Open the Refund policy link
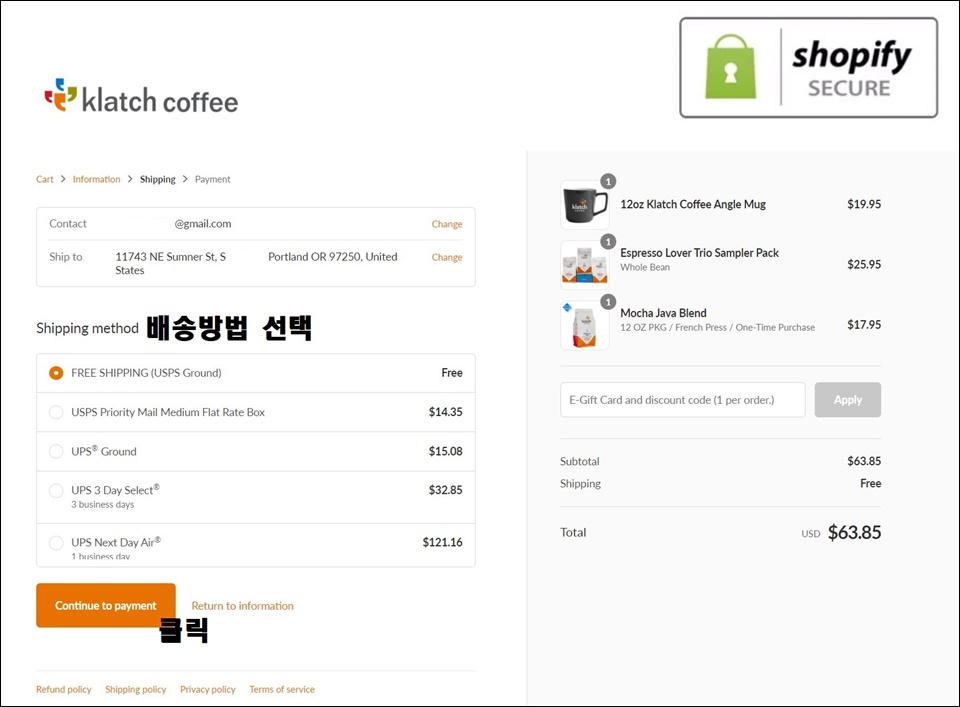 64,689
